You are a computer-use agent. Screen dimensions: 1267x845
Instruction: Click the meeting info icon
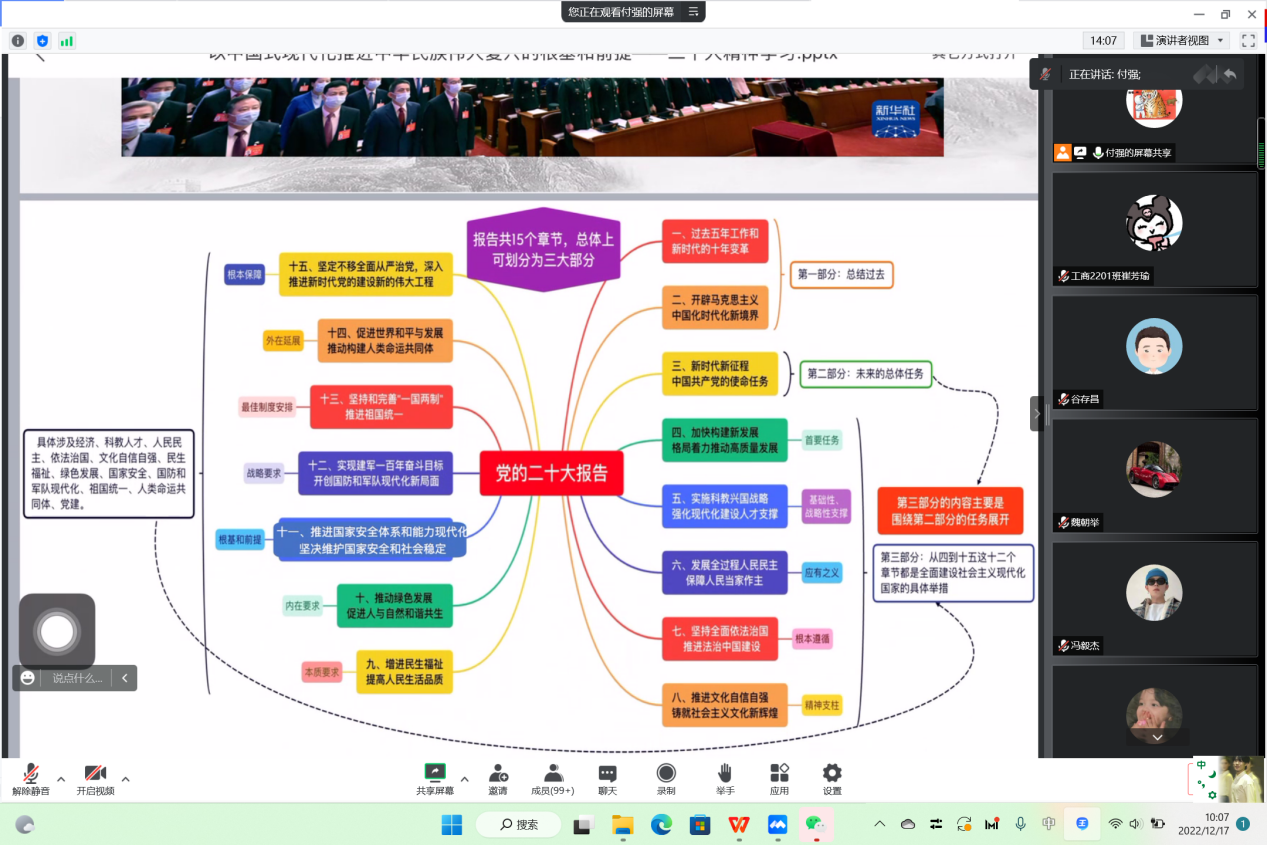tap(18, 41)
